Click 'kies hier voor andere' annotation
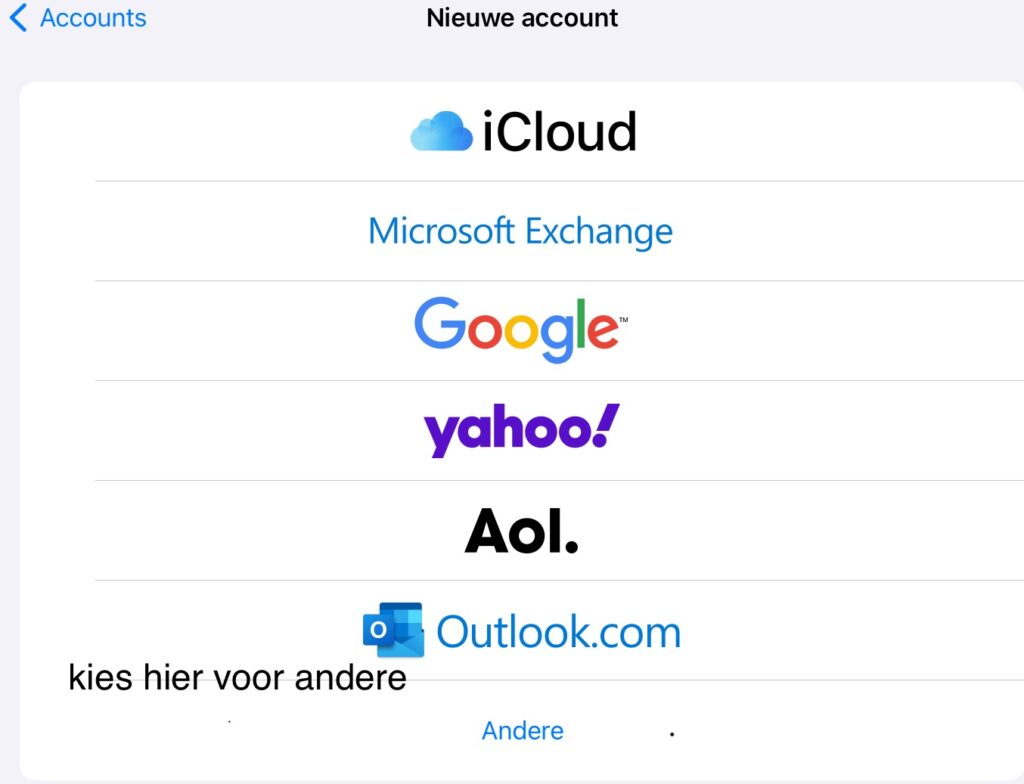 pos(237,678)
